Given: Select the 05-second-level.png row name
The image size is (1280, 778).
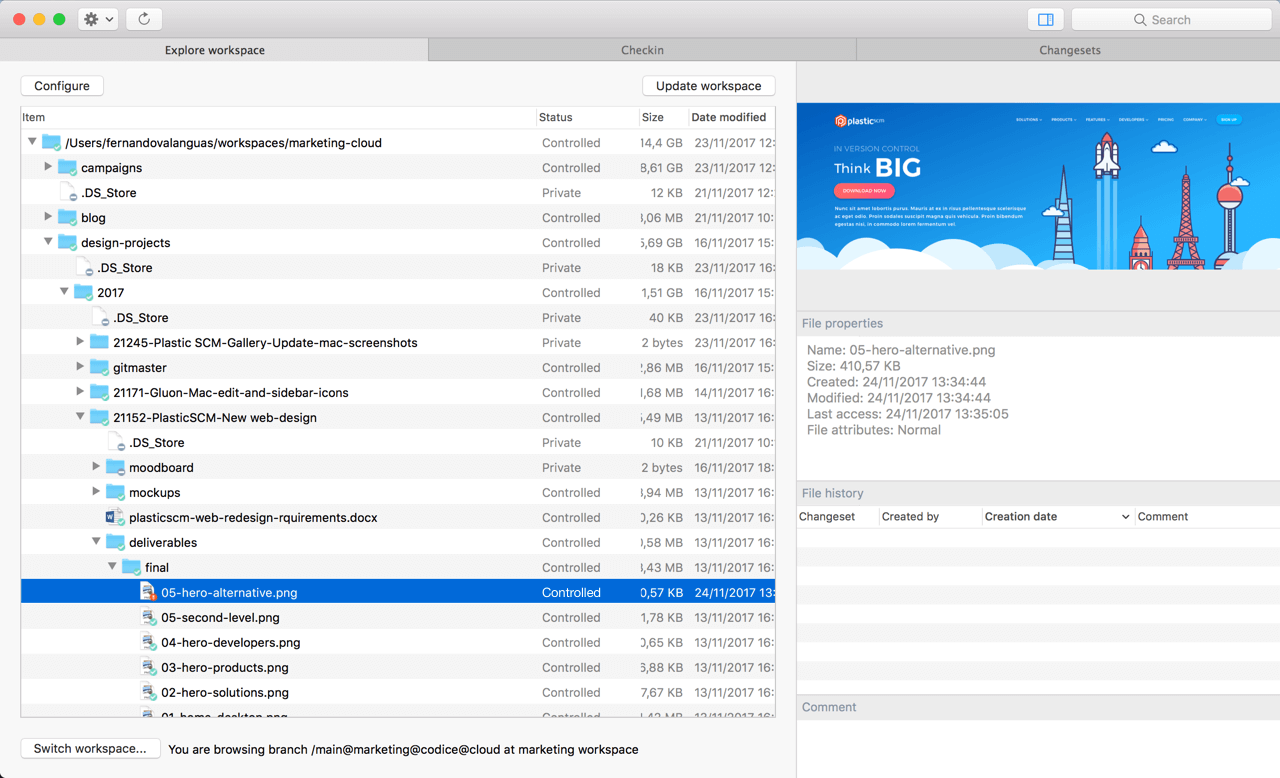Looking at the screenshot, I should [220, 617].
